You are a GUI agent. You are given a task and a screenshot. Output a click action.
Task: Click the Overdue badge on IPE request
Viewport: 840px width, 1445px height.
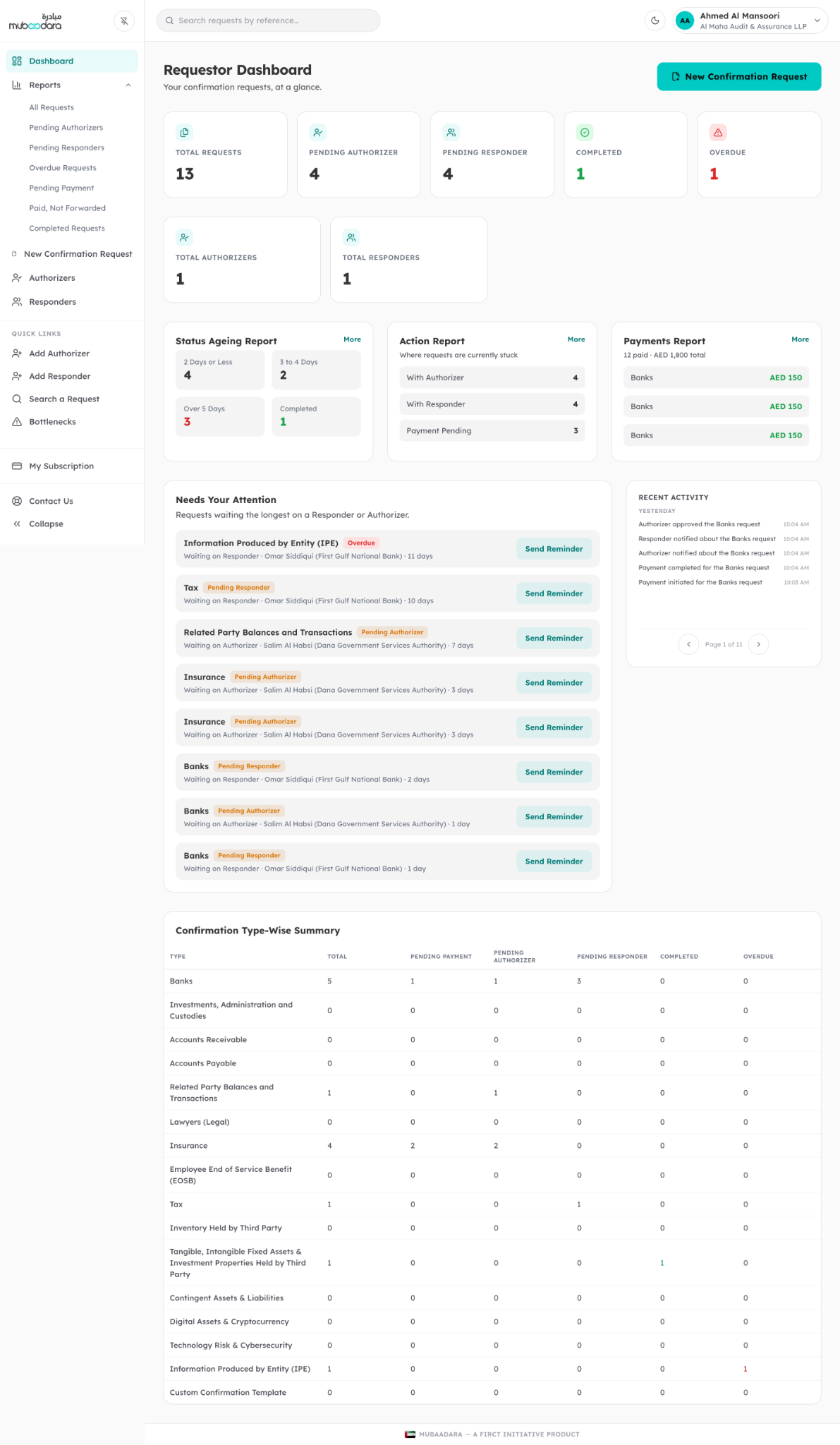pyautogui.click(x=361, y=543)
